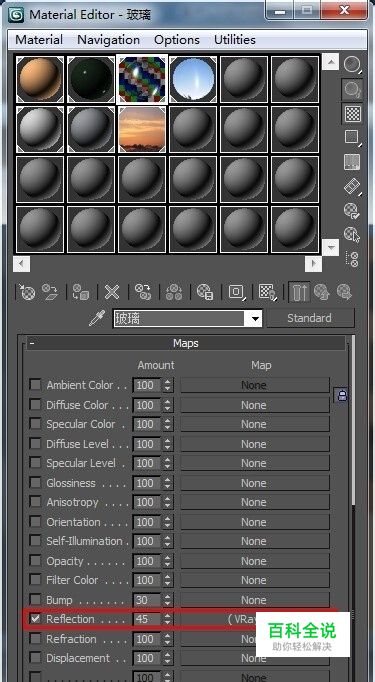Collapse the Maps rollout
375x682 pixels.
coord(186,343)
